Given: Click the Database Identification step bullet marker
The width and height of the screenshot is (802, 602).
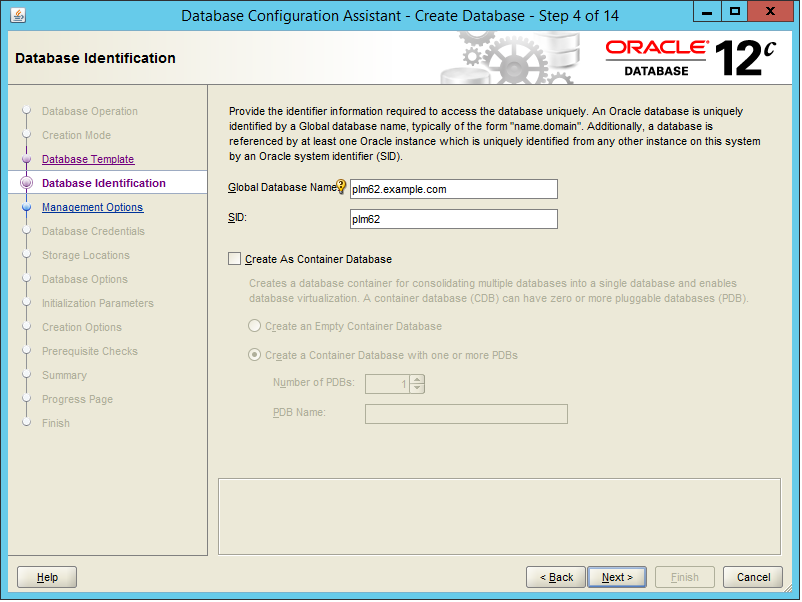Looking at the screenshot, I should pyautogui.click(x=27, y=183).
